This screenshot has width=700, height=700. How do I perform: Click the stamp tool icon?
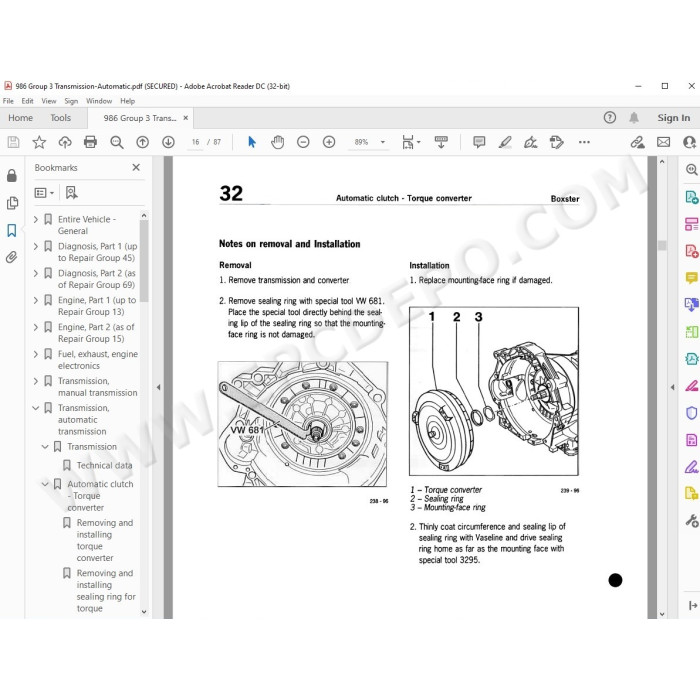tap(557, 142)
